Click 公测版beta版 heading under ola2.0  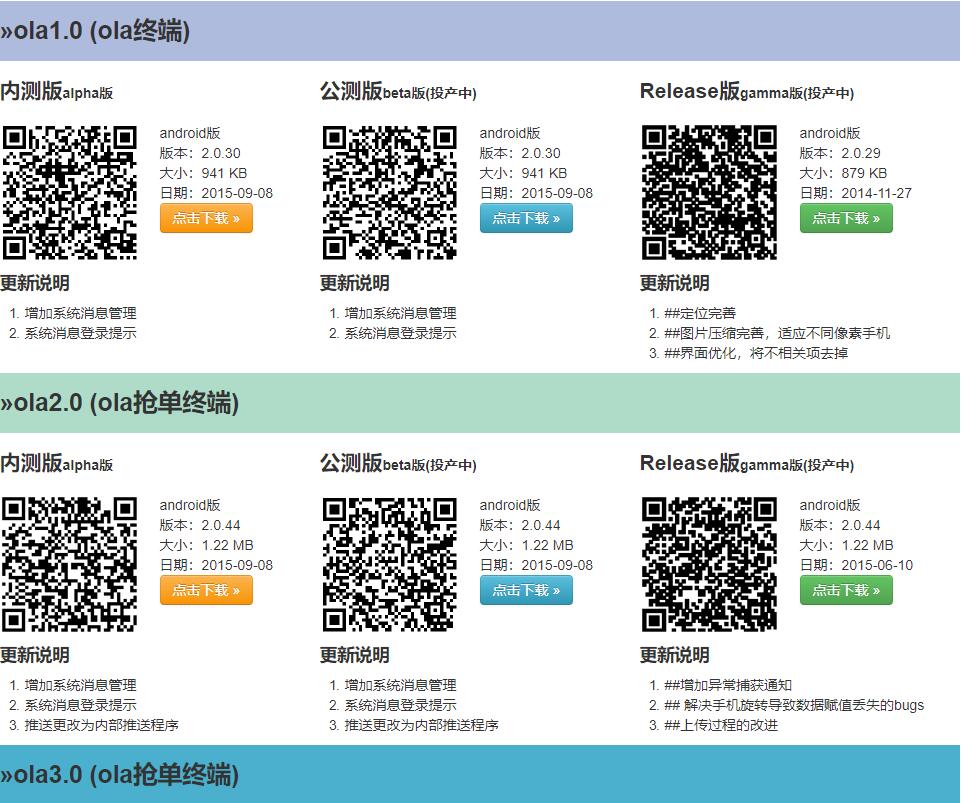point(398,463)
